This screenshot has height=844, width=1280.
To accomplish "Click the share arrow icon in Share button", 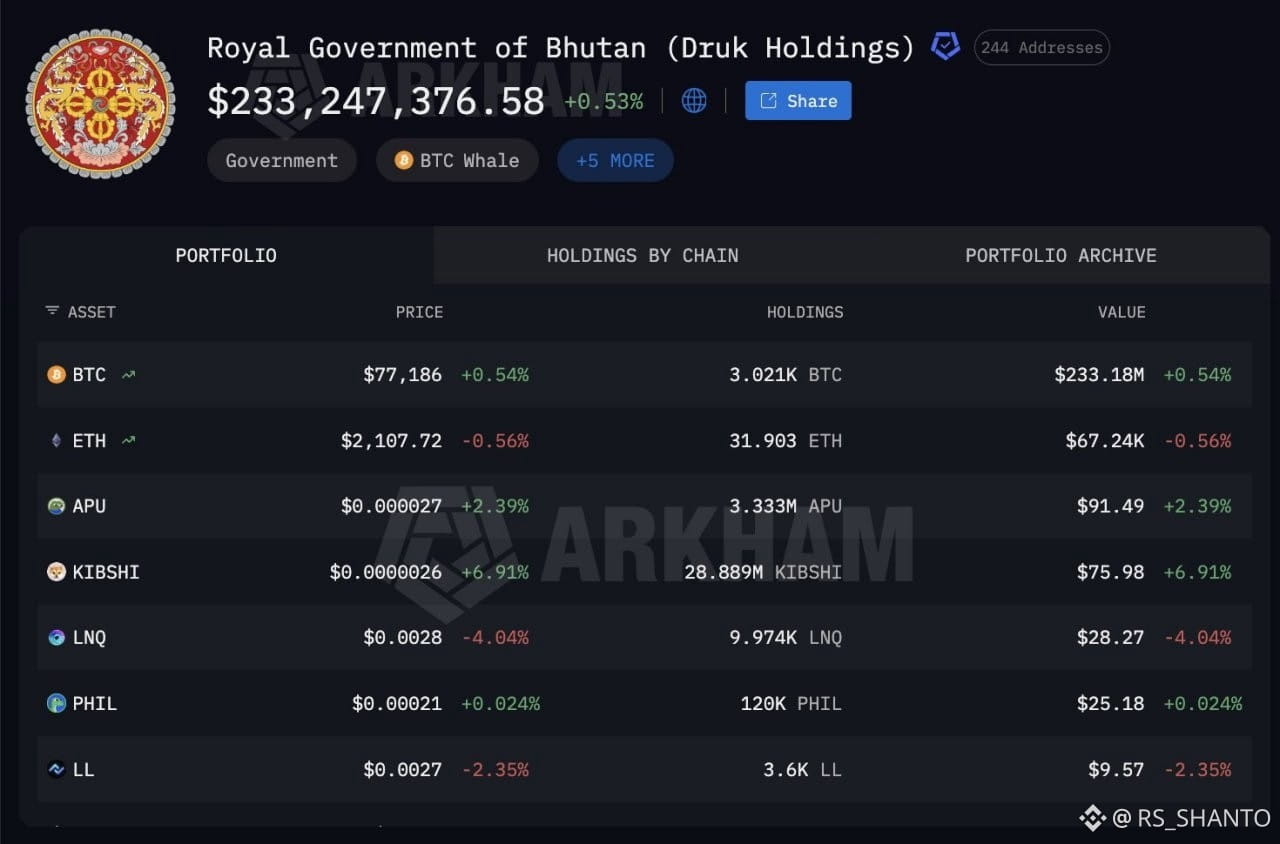I will pyautogui.click(x=768, y=101).
